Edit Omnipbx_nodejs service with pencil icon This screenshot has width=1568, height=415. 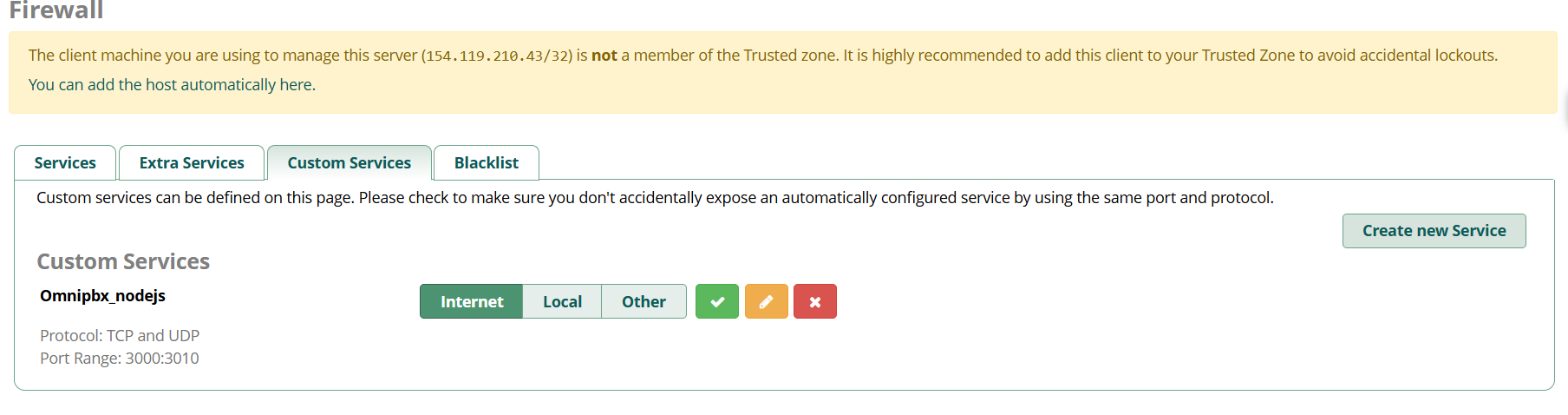coord(766,301)
